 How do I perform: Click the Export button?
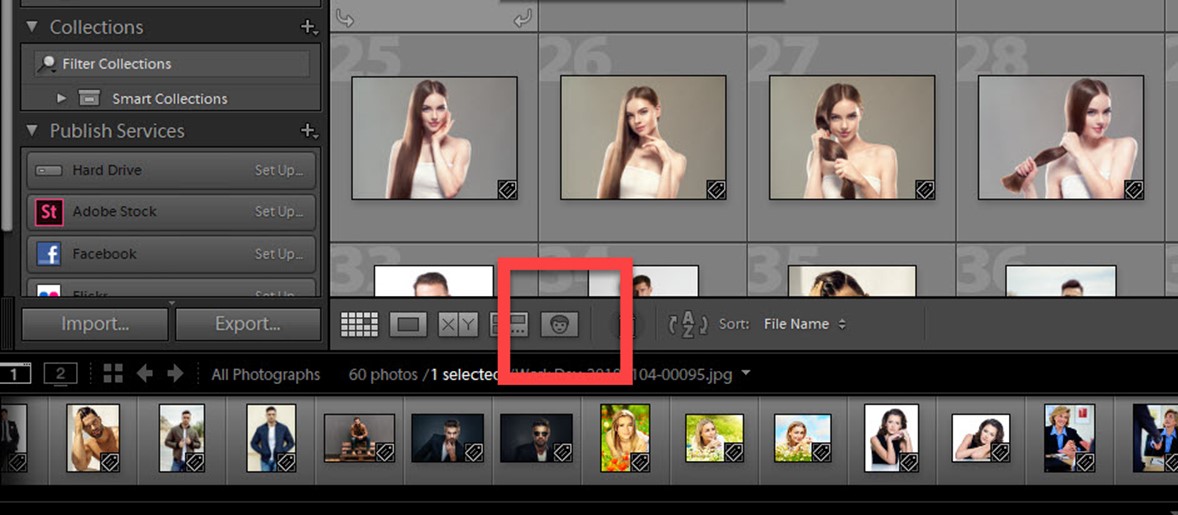coord(247,324)
